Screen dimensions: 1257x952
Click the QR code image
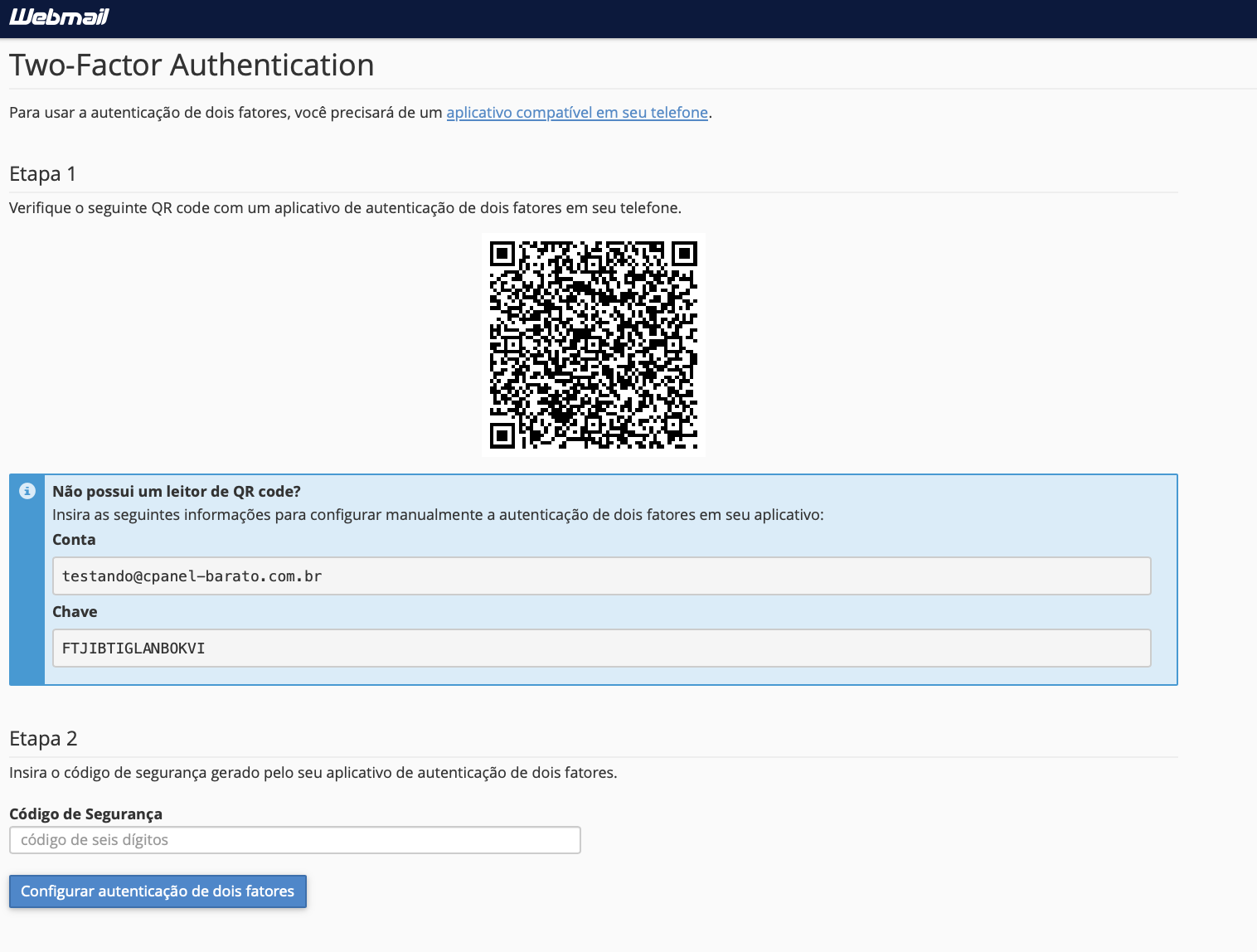point(594,345)
